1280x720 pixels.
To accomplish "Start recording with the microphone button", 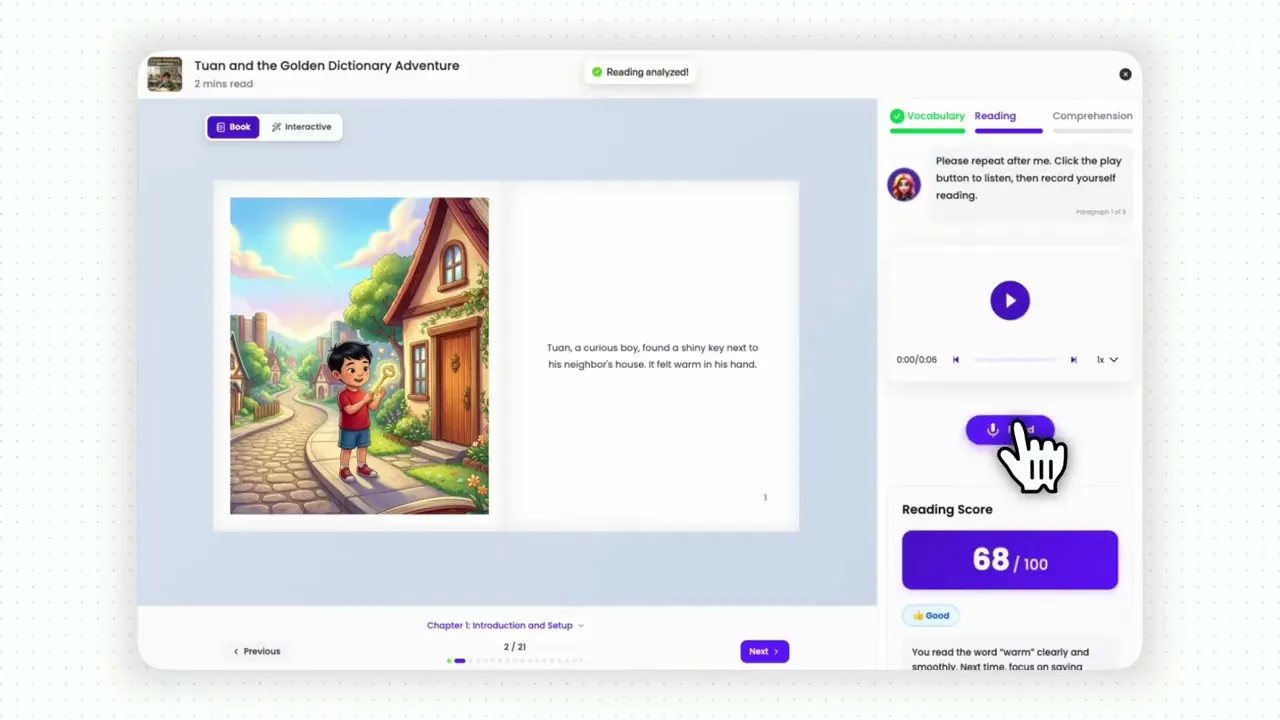I will point(1010,430).
